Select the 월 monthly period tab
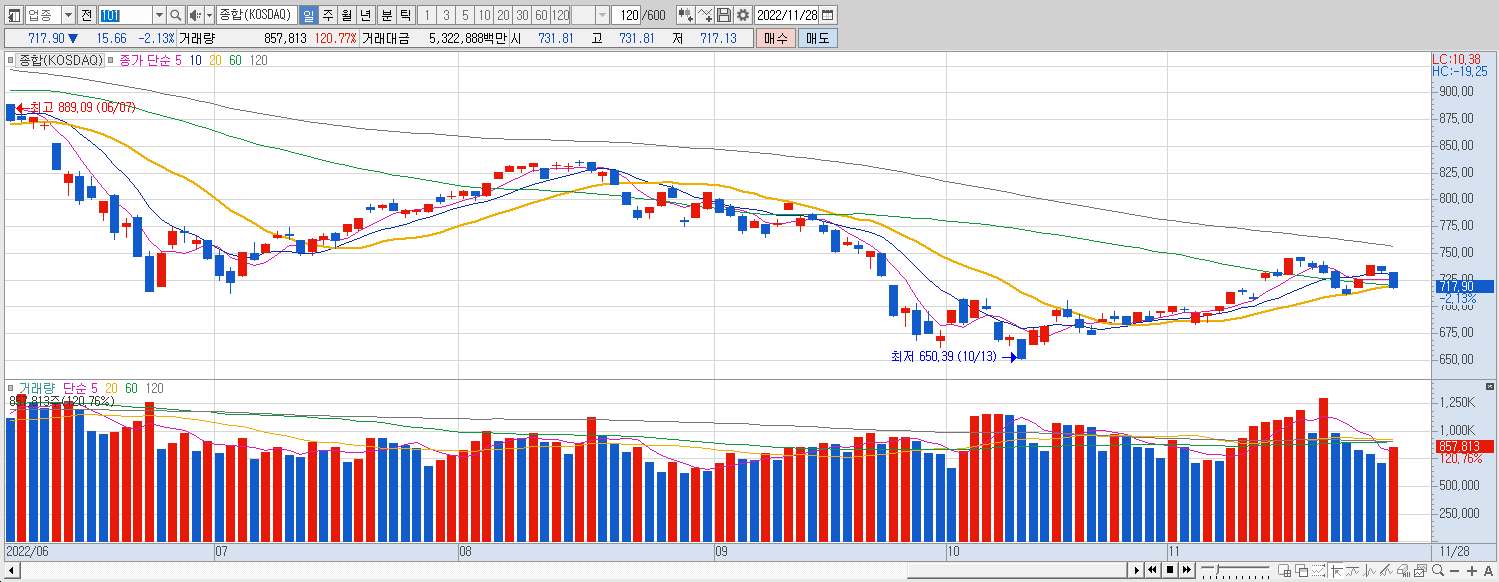1499x582 pixels. point(346,15)
